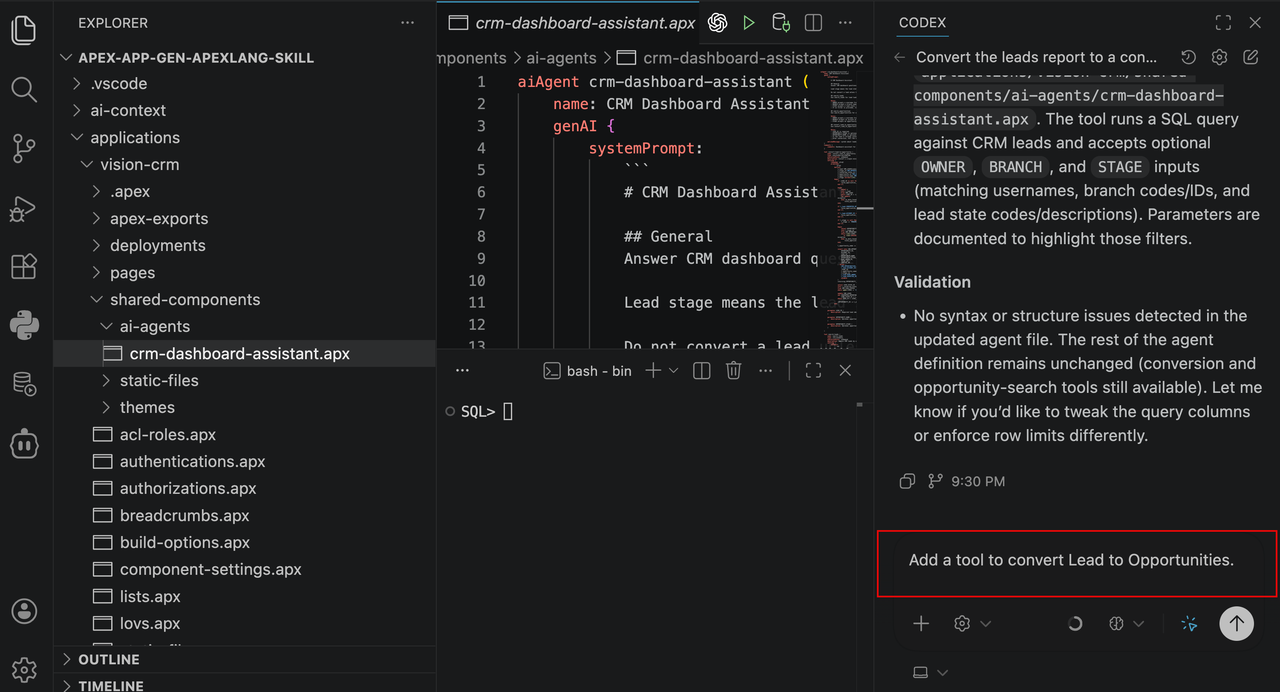
Task: Open acl-roles.apx file
Action: point(168,435)
